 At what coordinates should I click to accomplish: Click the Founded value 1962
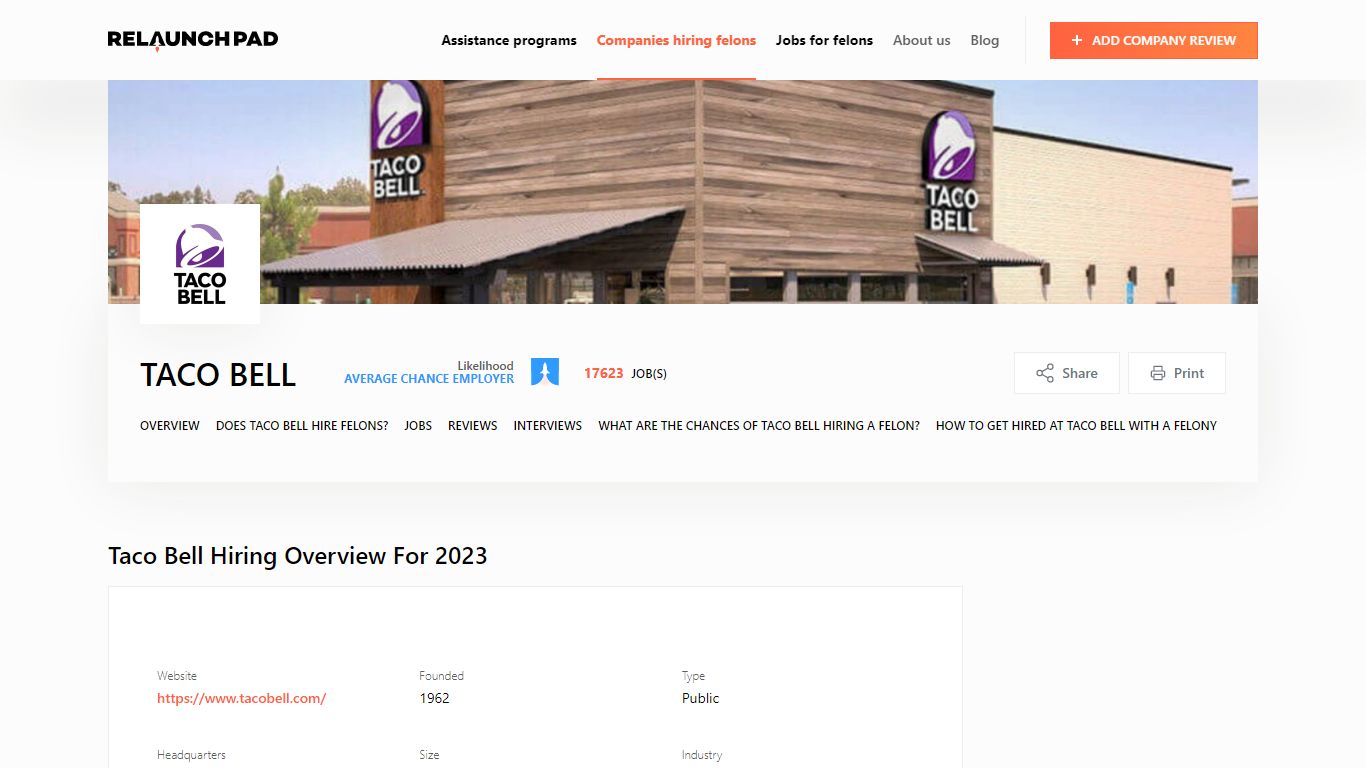click(x=434, y=698)
